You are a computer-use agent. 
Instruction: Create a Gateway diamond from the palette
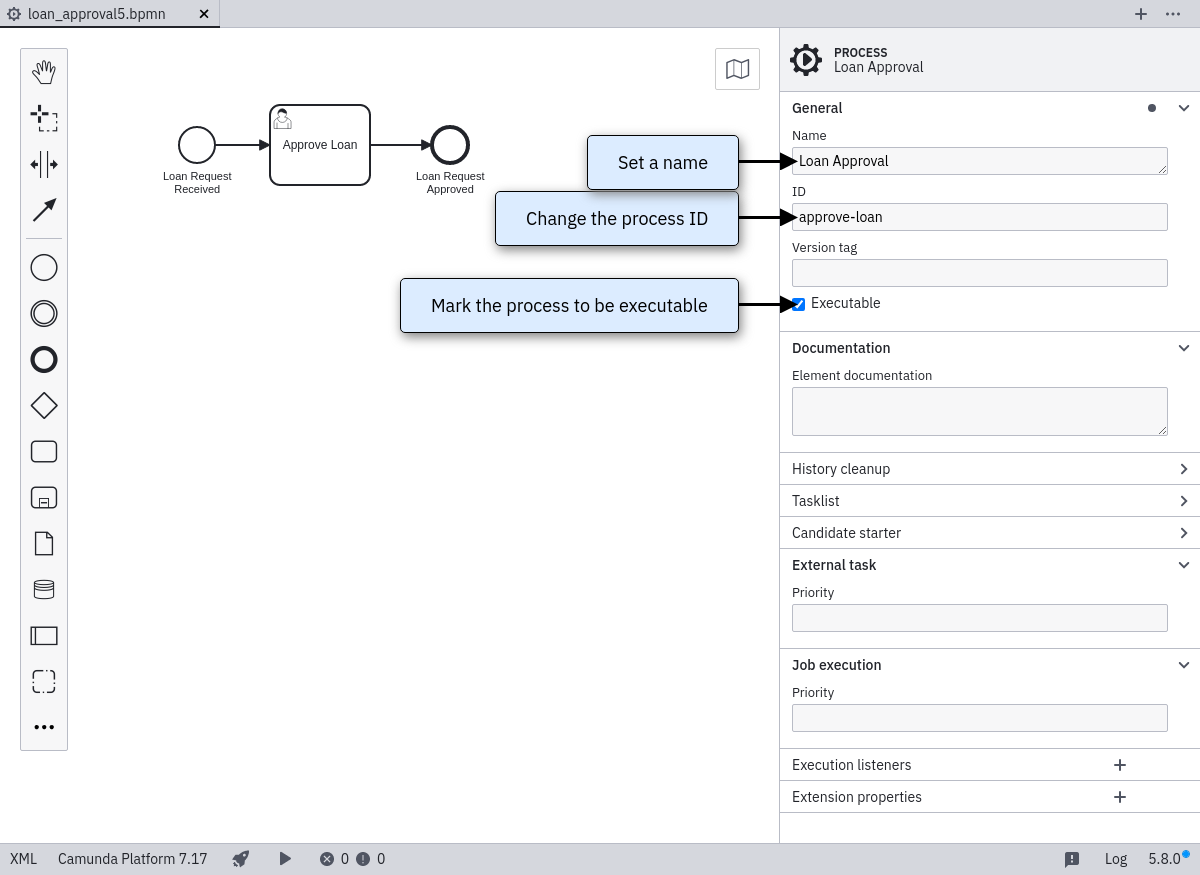[44, 405]
